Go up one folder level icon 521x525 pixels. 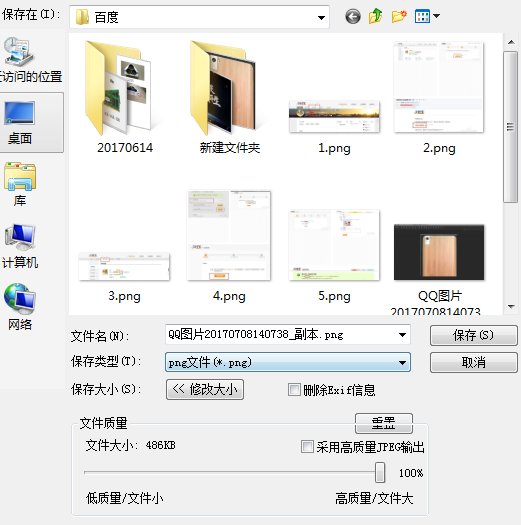coord(376,16)
